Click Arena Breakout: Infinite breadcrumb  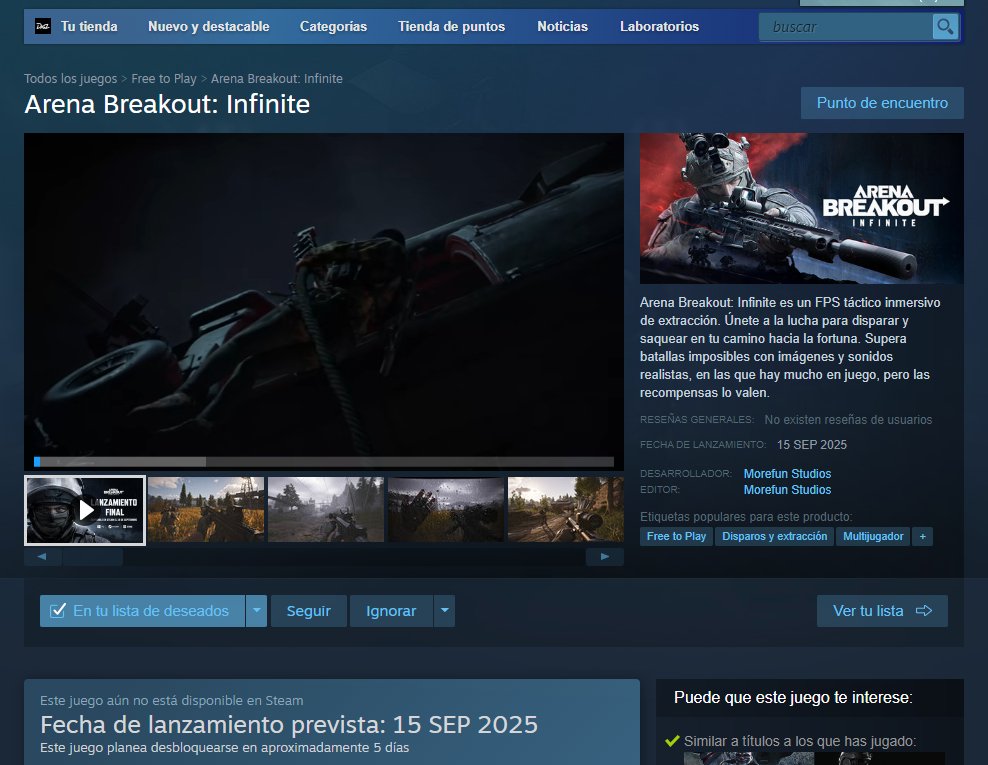click(277, 79)
